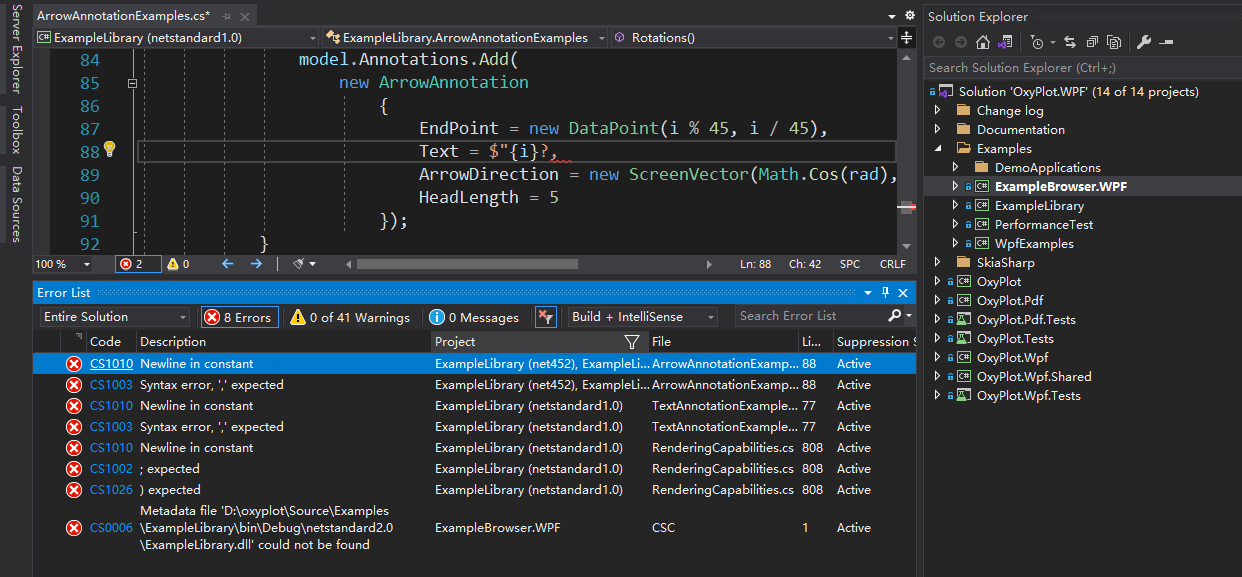Open the Error List window options dropdown
1242x577 pixels.
point(870,292)
